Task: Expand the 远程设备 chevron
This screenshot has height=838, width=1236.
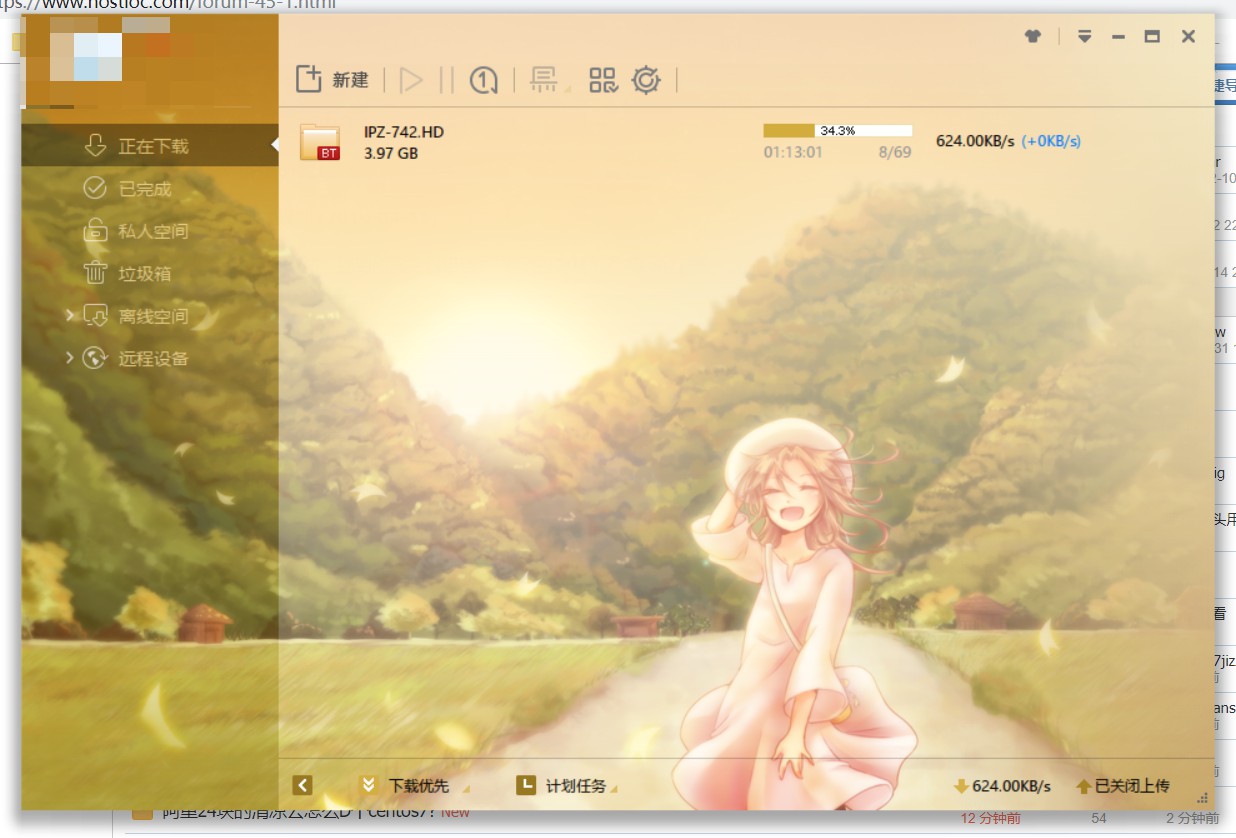Action: [x=70, y=358]
